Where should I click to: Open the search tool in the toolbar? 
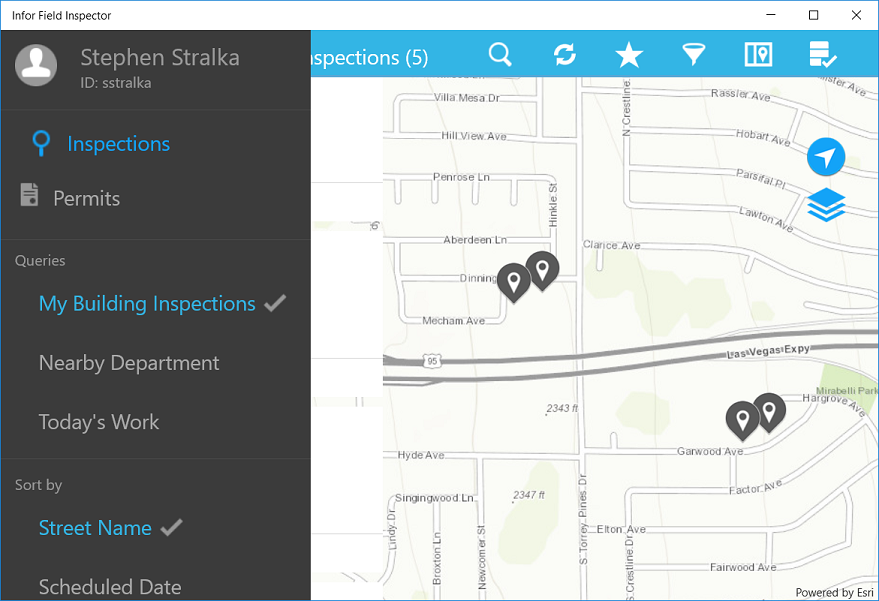(500, 55)
